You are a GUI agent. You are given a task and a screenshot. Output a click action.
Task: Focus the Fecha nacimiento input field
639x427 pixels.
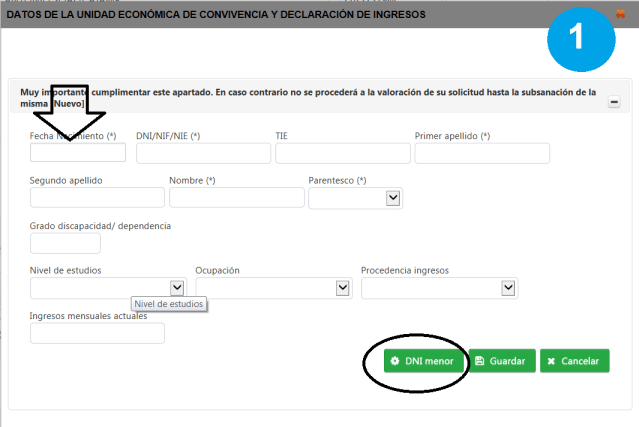78,153
